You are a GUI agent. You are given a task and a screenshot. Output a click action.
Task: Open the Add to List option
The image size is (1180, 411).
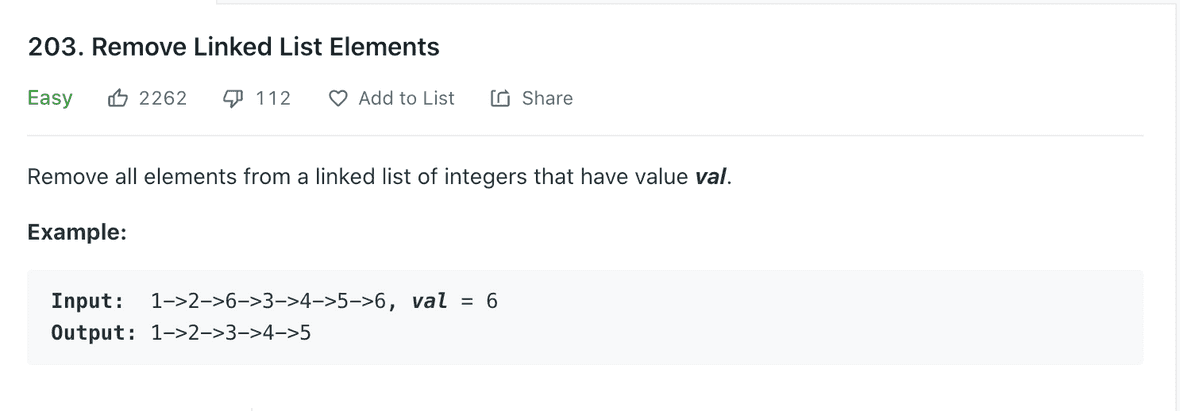pos(406,98)
